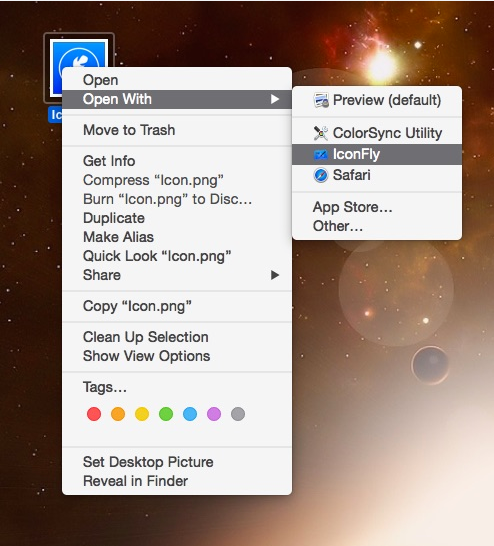Image resolution: width=494 pixels, height=546 pixels.
Task: Apply the red tag color
Action: click(94, 414)
